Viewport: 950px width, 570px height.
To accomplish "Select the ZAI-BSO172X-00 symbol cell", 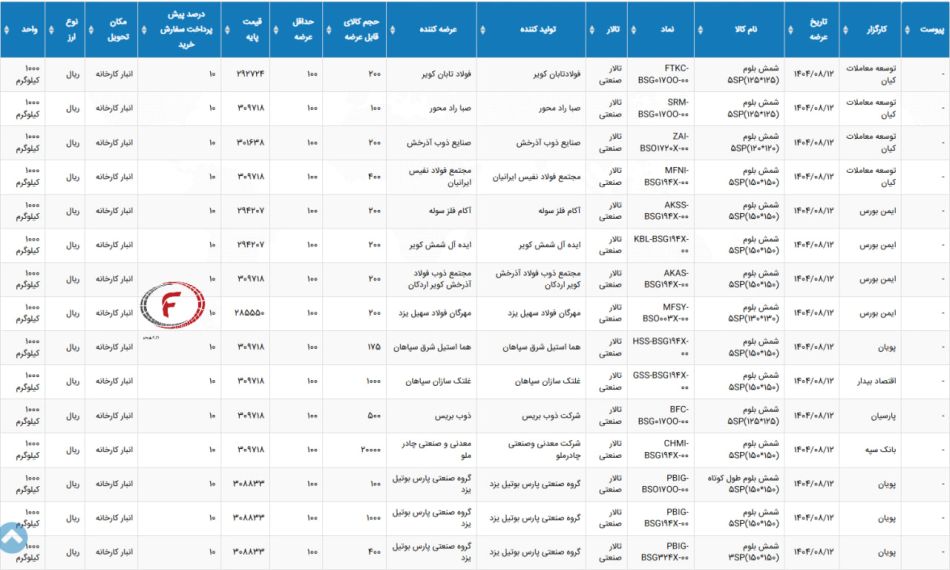I will (x=664, y=143).
